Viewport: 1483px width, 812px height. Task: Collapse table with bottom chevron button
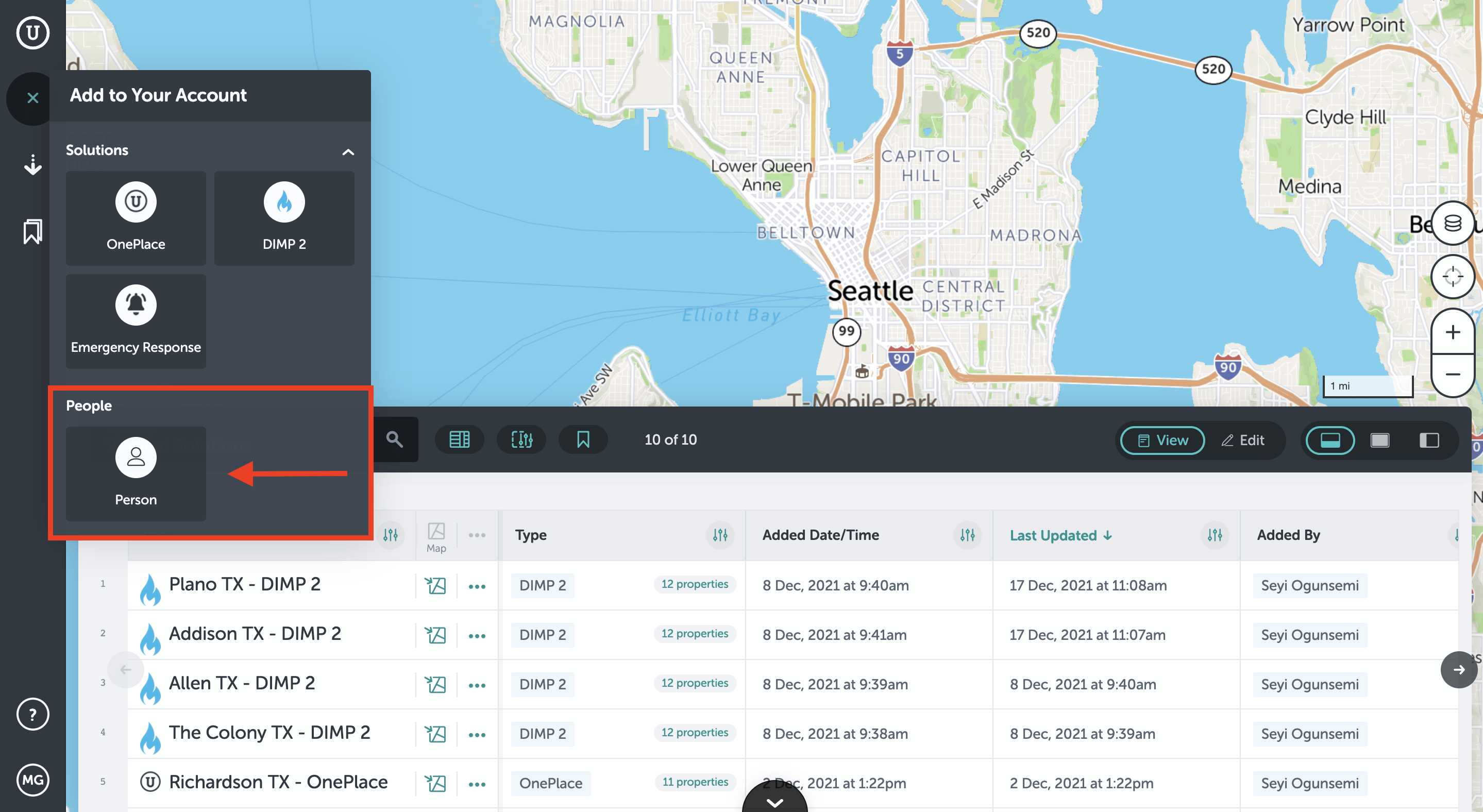tap(774, 802)
